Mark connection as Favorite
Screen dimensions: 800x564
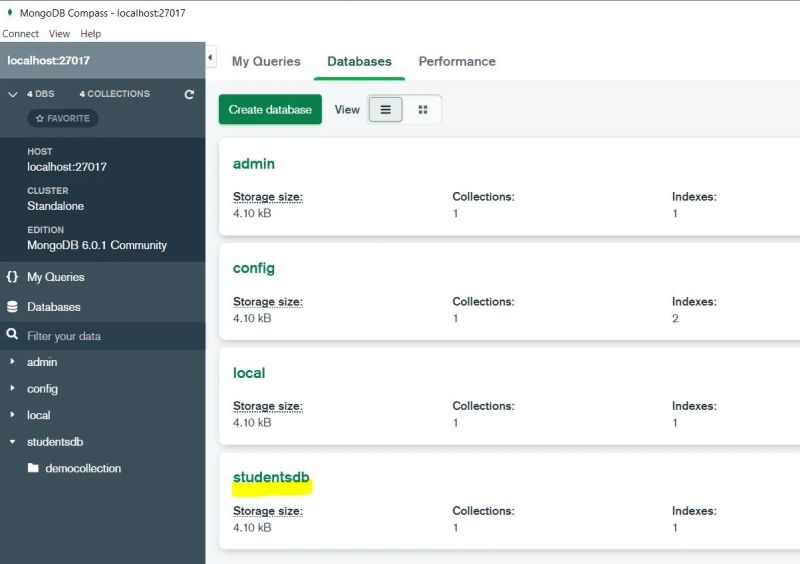pyautogui.click(x=63, y=118)
